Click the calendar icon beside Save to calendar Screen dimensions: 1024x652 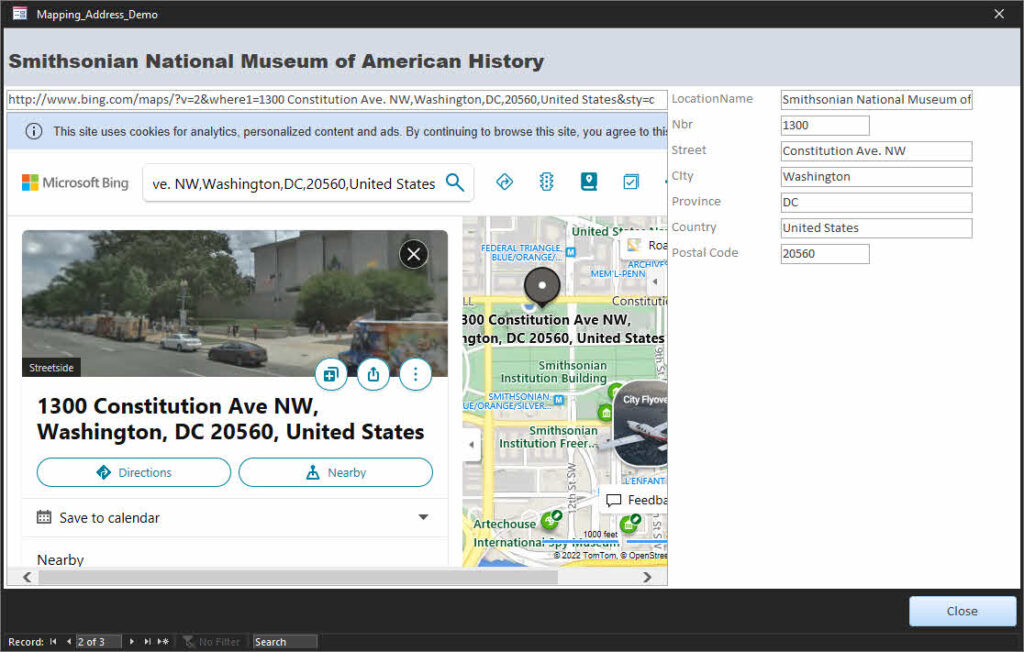point(44,517)
